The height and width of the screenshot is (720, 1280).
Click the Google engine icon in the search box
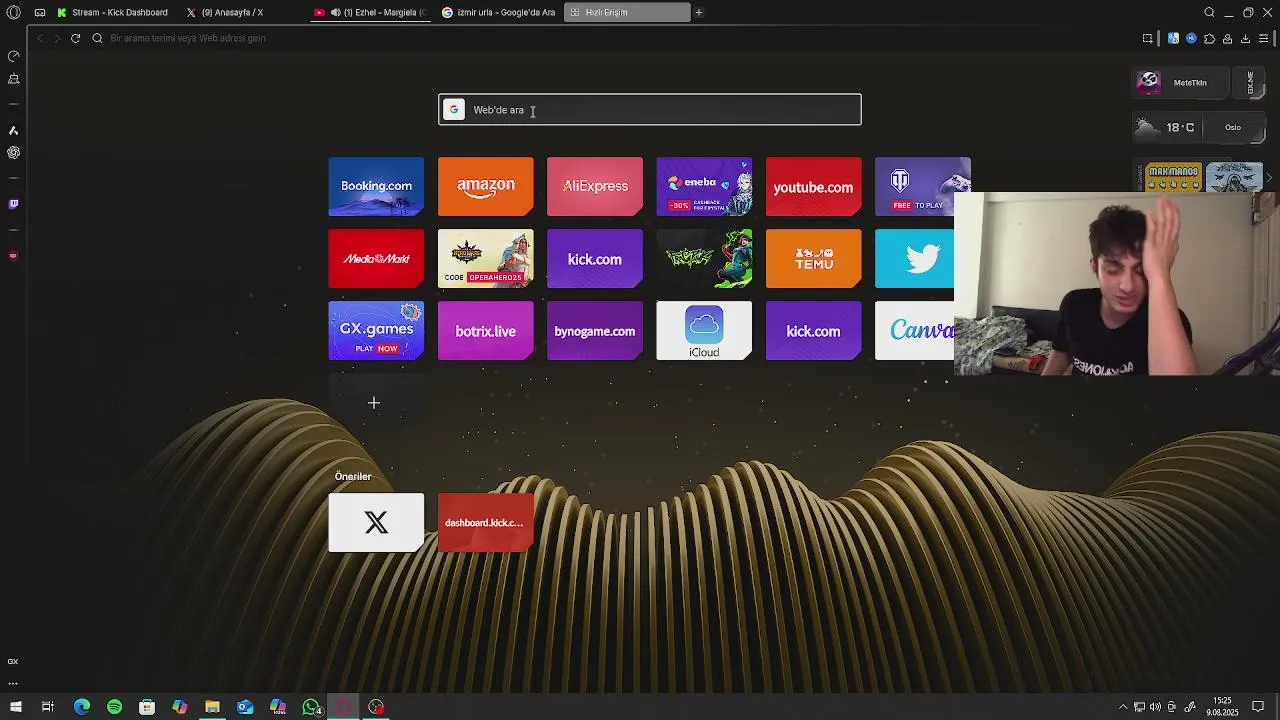pos(454,110)
